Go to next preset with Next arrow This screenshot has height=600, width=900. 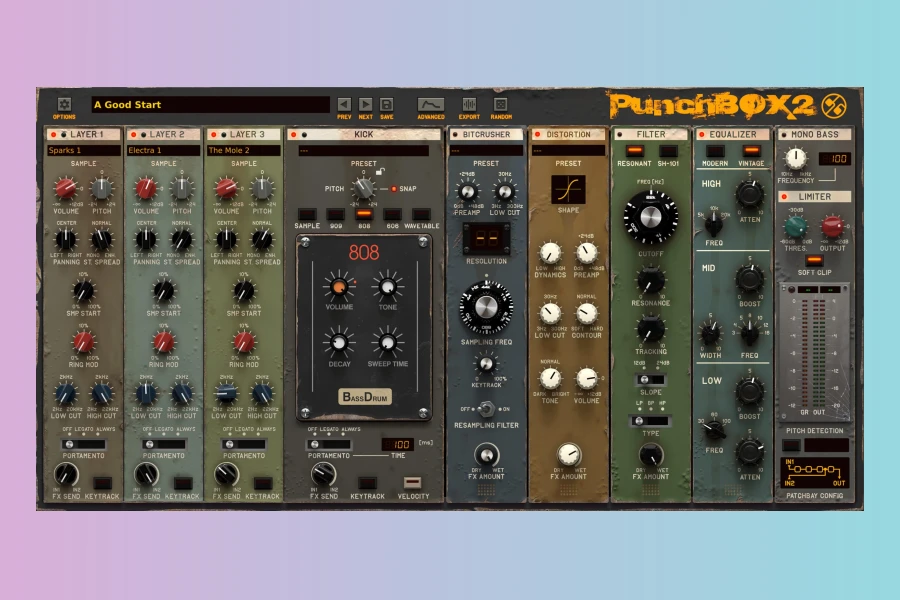[365, 104]
